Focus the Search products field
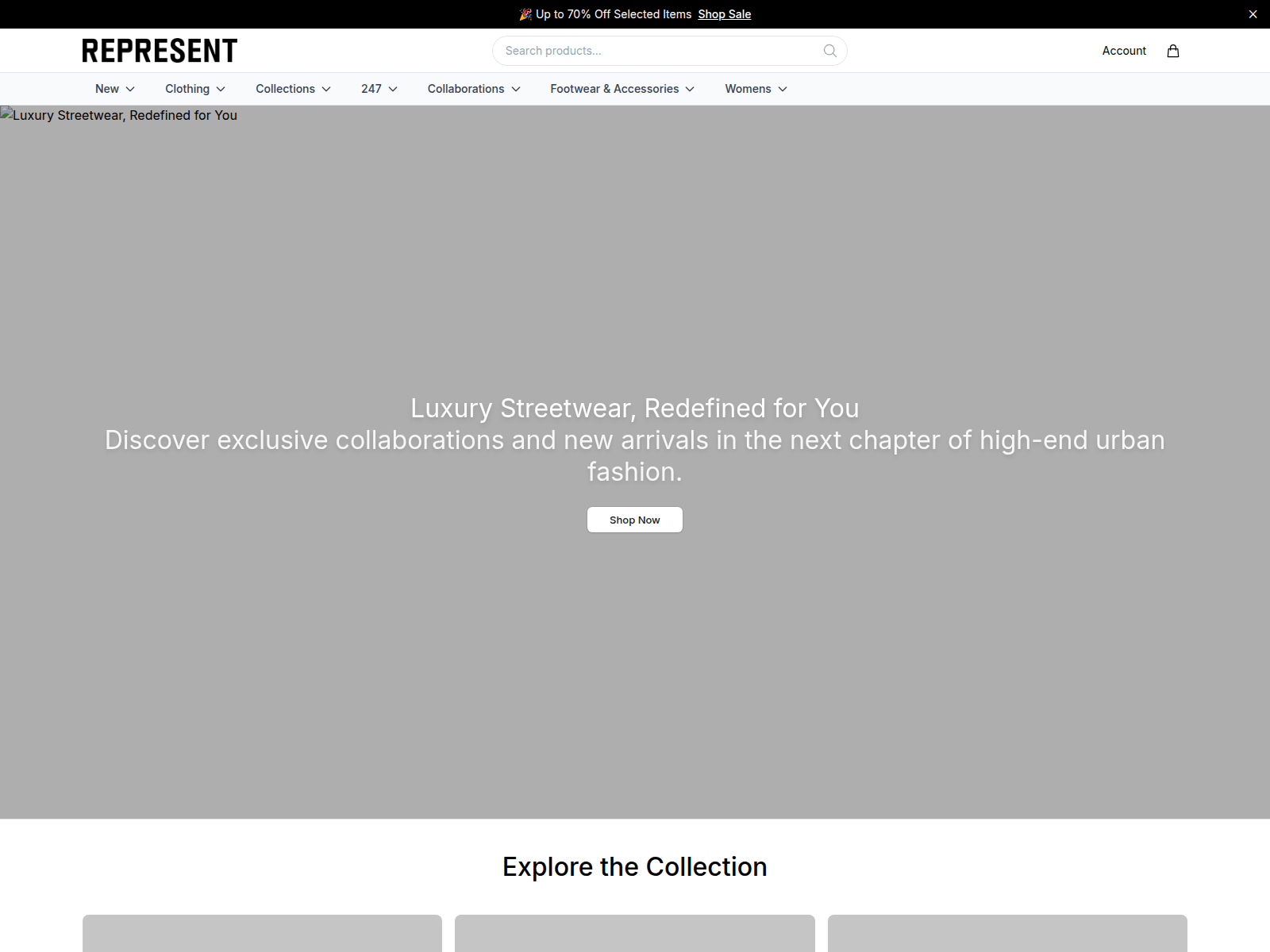1270x952 pixels. click(670, 51)
